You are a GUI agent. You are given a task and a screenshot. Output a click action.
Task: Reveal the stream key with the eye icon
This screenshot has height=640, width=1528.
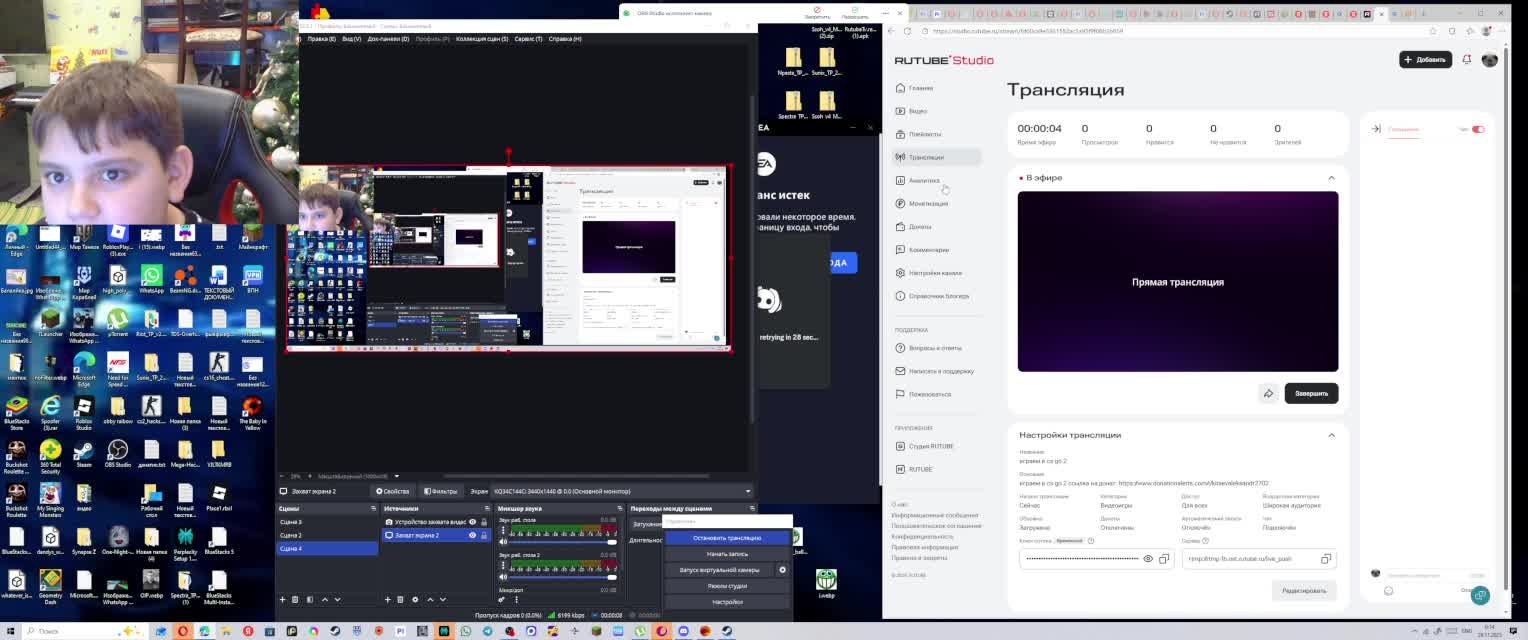coord(1148,559)
